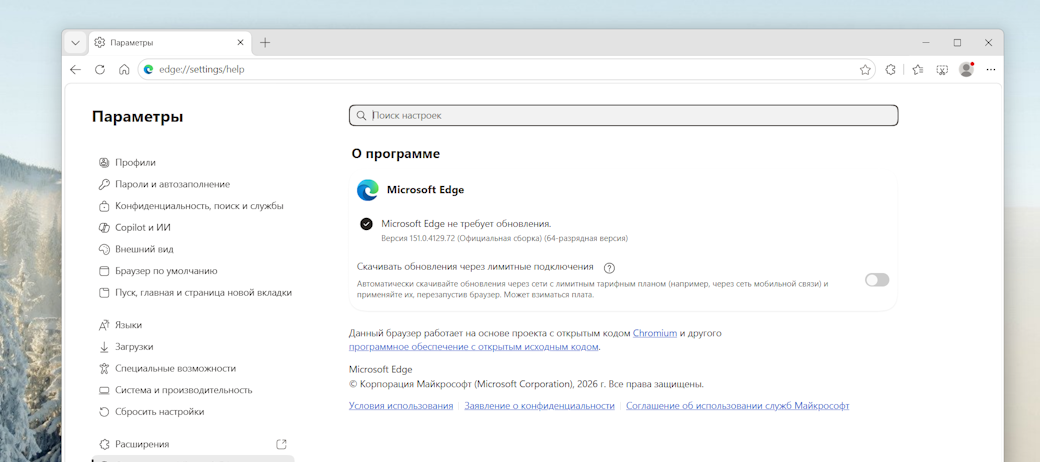Click the external link icon beside Расширения

click(281, 444)
